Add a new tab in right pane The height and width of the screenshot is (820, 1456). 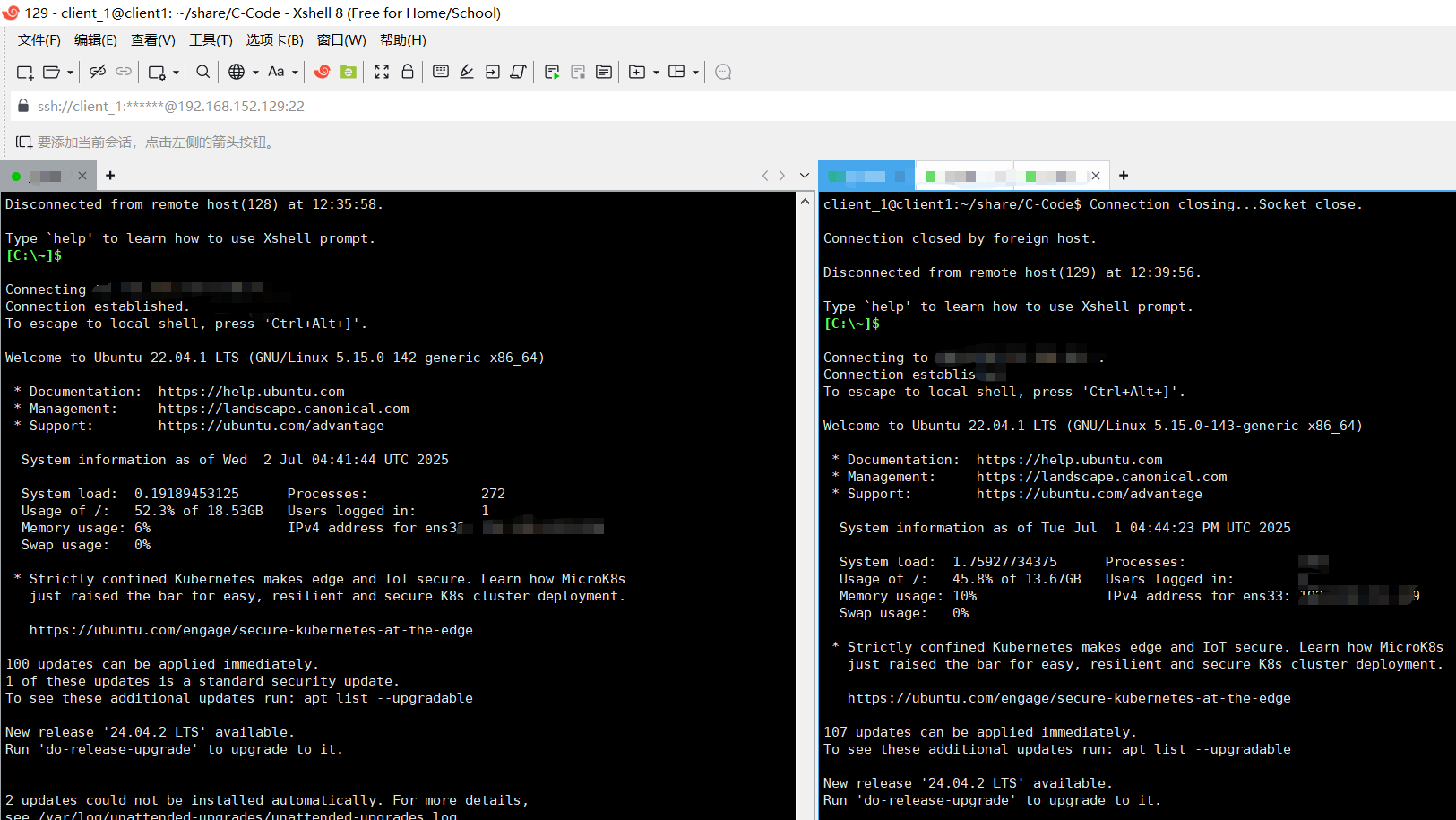pos(1124,176)
